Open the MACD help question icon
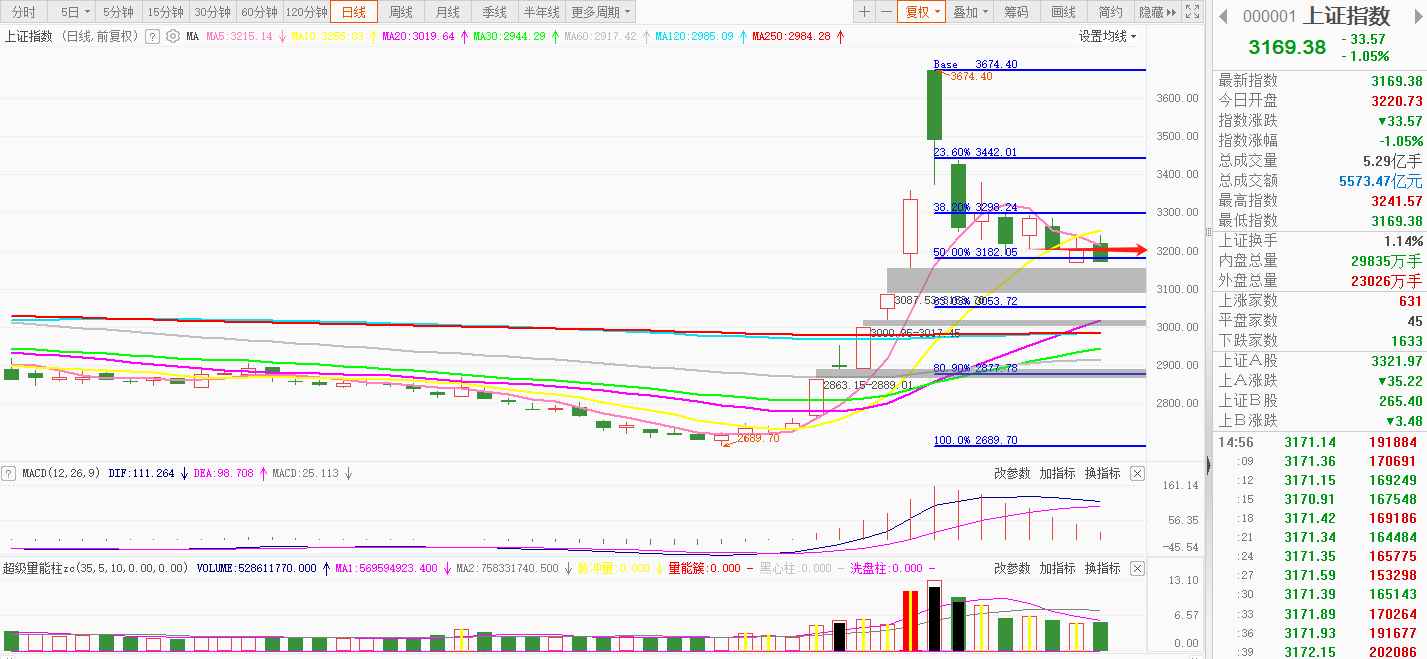 tap(9, 473)
